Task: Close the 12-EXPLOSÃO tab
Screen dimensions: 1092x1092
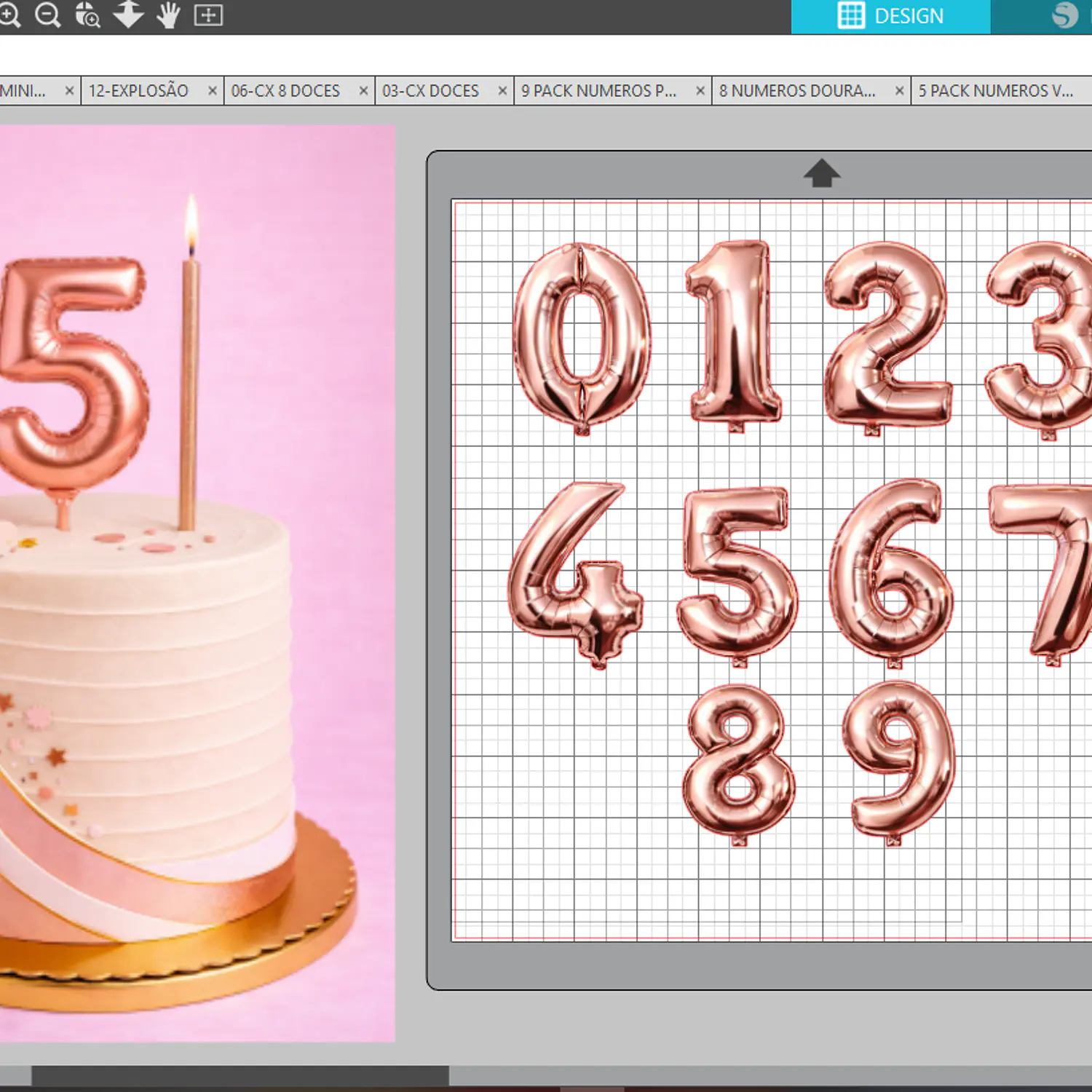Action: coord(213,91)
